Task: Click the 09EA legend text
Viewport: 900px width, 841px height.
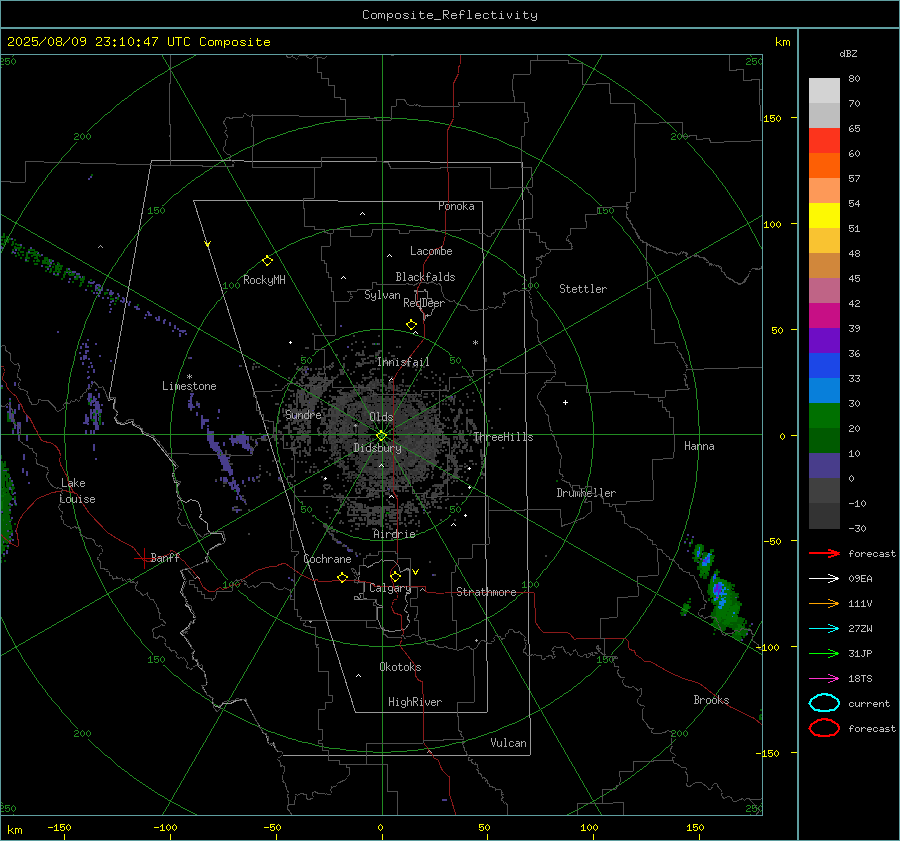Action: click(x=860, y=579)
